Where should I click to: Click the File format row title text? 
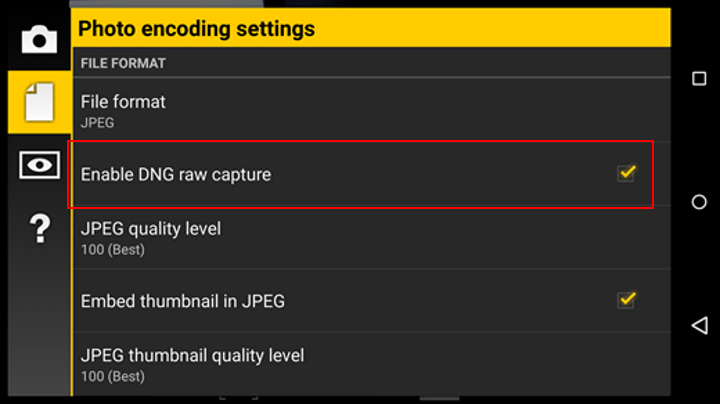pyautogui.click(x=123, y=102)
